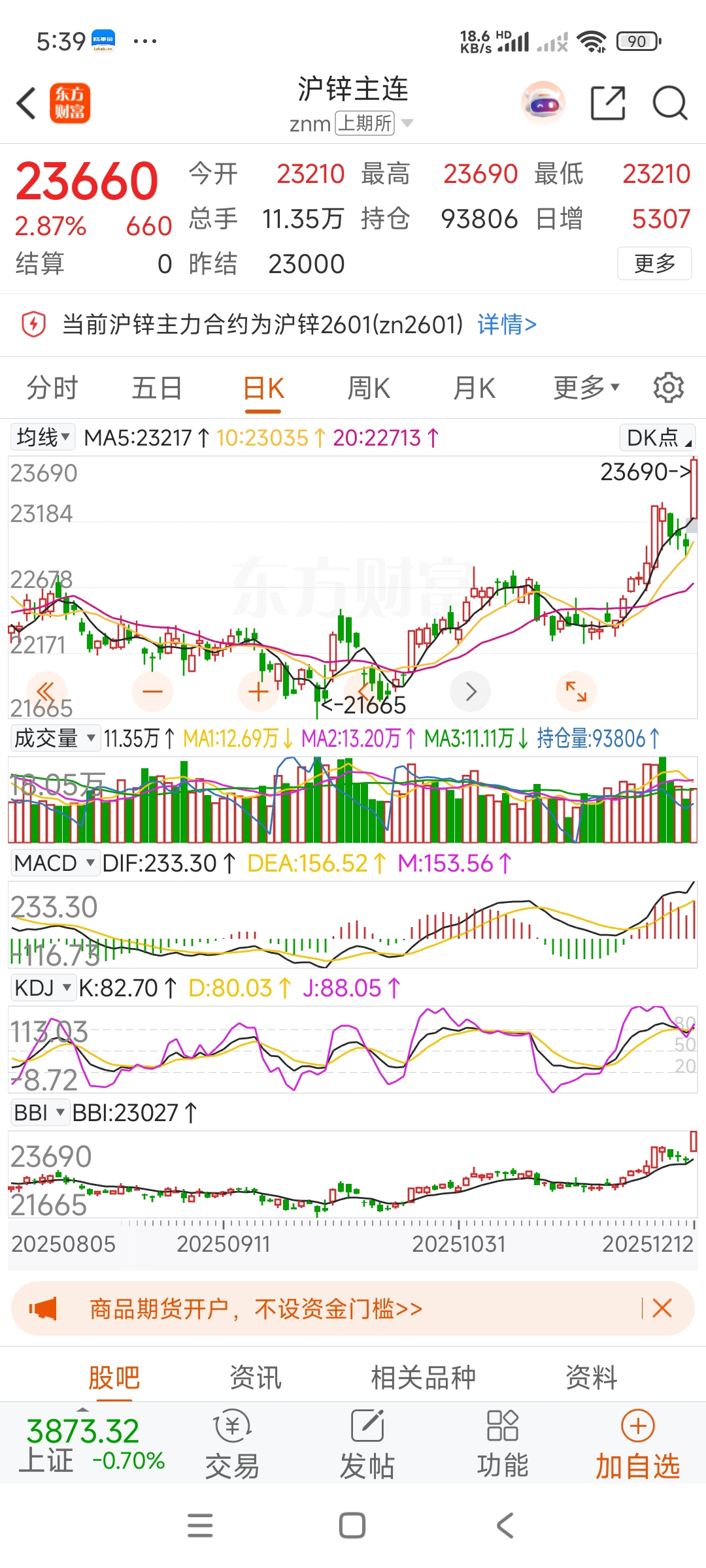
Task: Jump to earliest with double-left arrow
Action: 46,691
